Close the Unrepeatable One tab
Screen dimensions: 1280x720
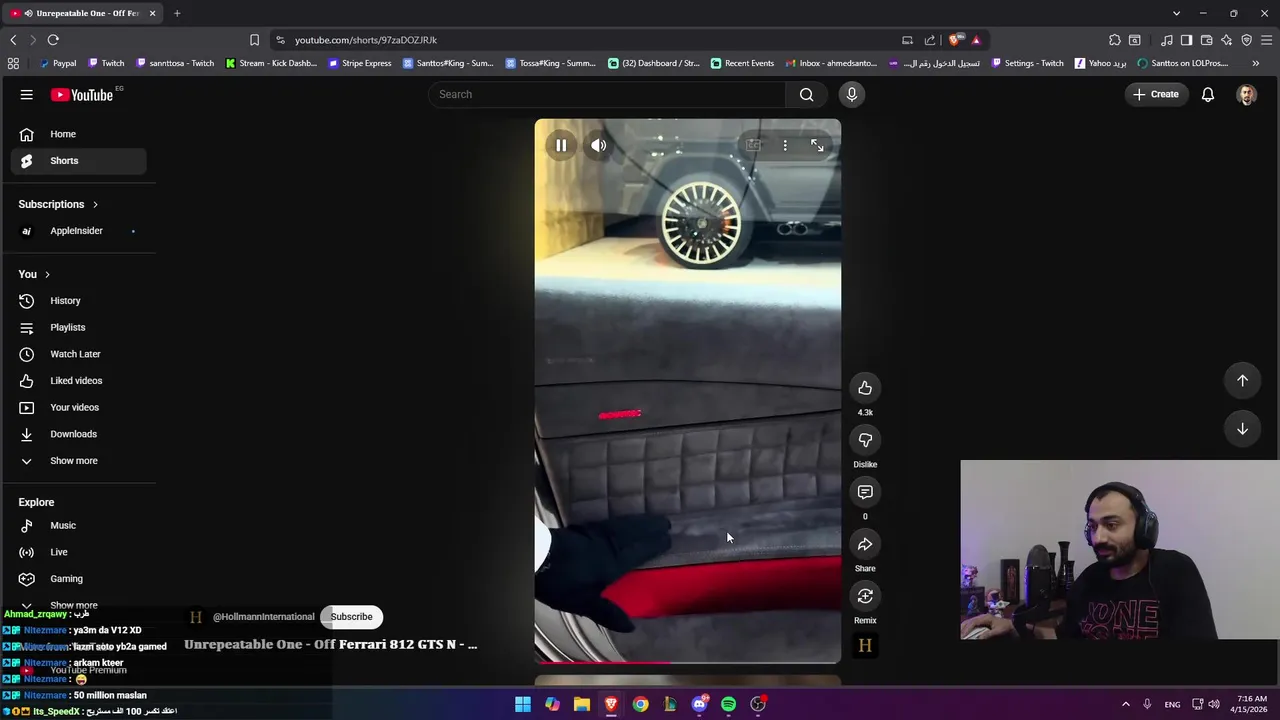[x=152, y=13]
